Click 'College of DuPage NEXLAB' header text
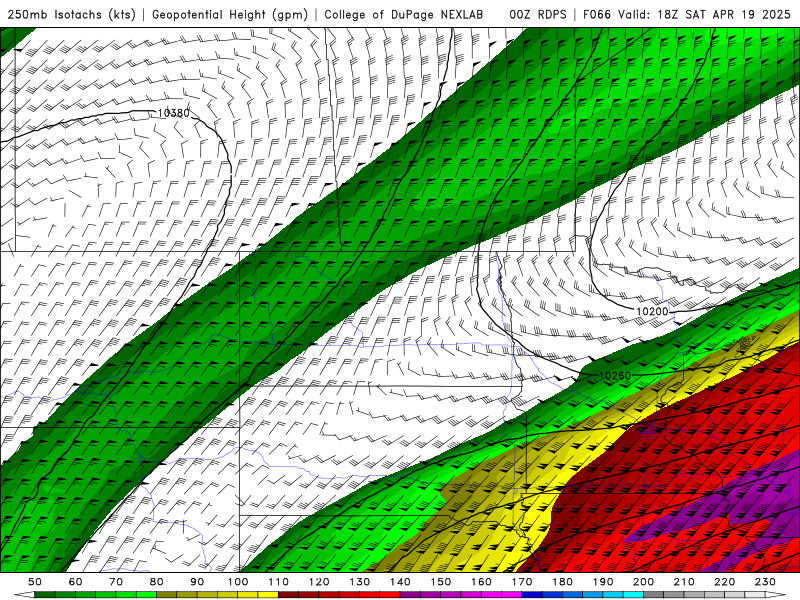Image resolution: width=800 pixels, height=600 pixels. click(x=404, y=14)
